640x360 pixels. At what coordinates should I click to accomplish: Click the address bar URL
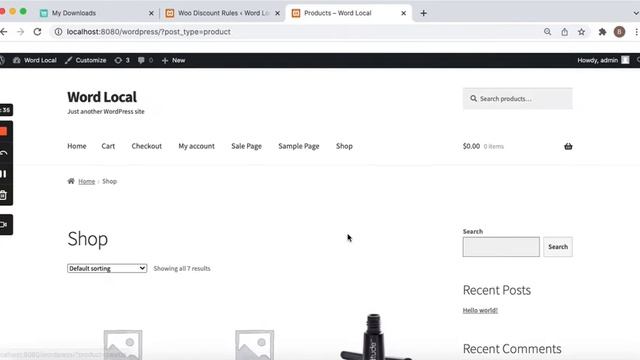[x=149, y=32]
